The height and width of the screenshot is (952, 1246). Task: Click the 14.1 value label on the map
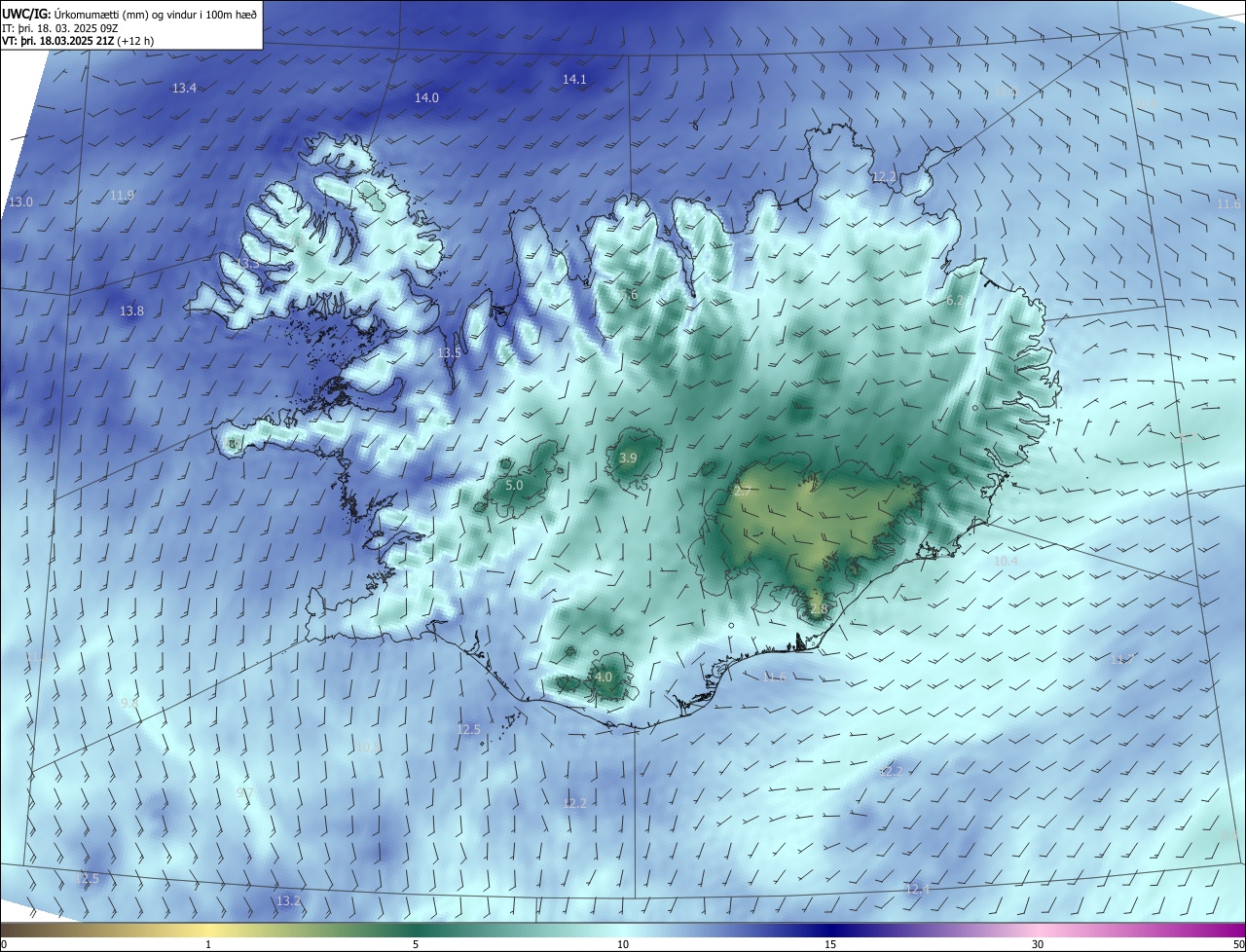(574, 80)
